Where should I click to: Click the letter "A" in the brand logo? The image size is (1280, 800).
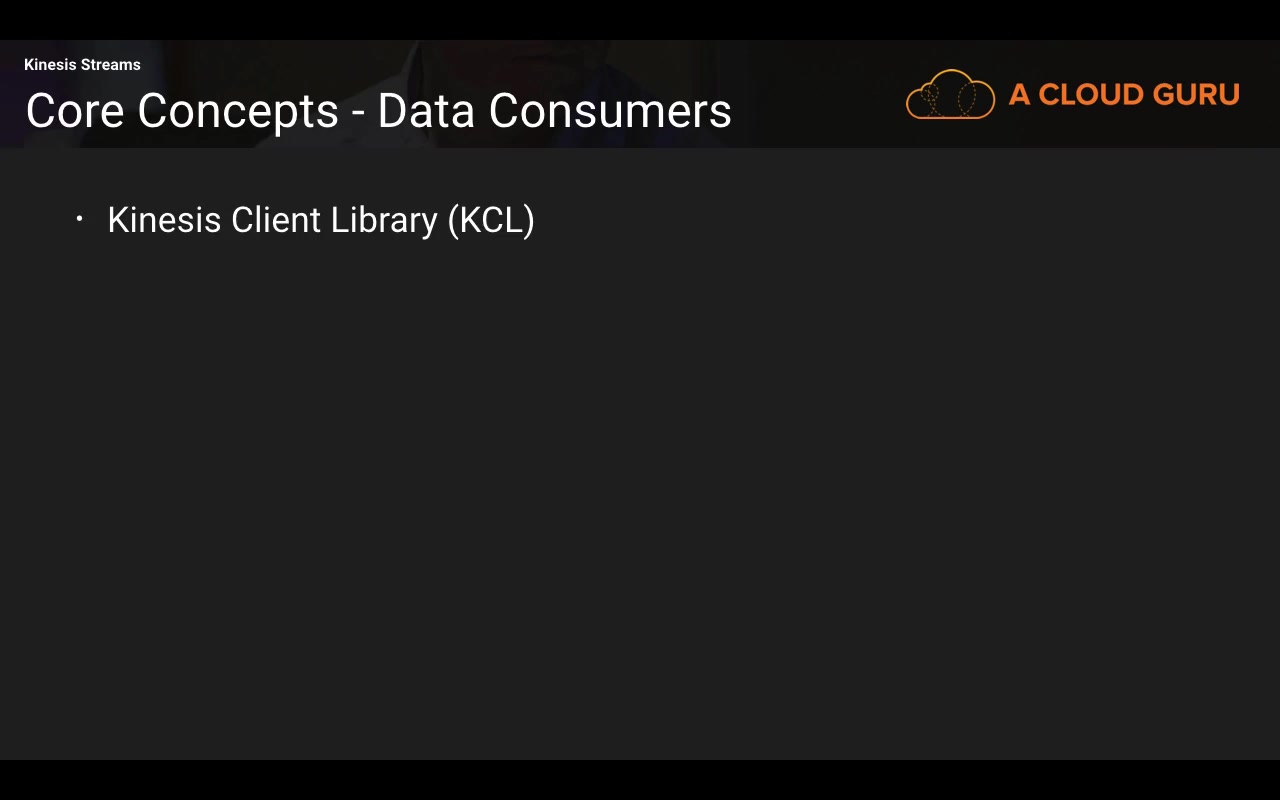point(1019,95)
